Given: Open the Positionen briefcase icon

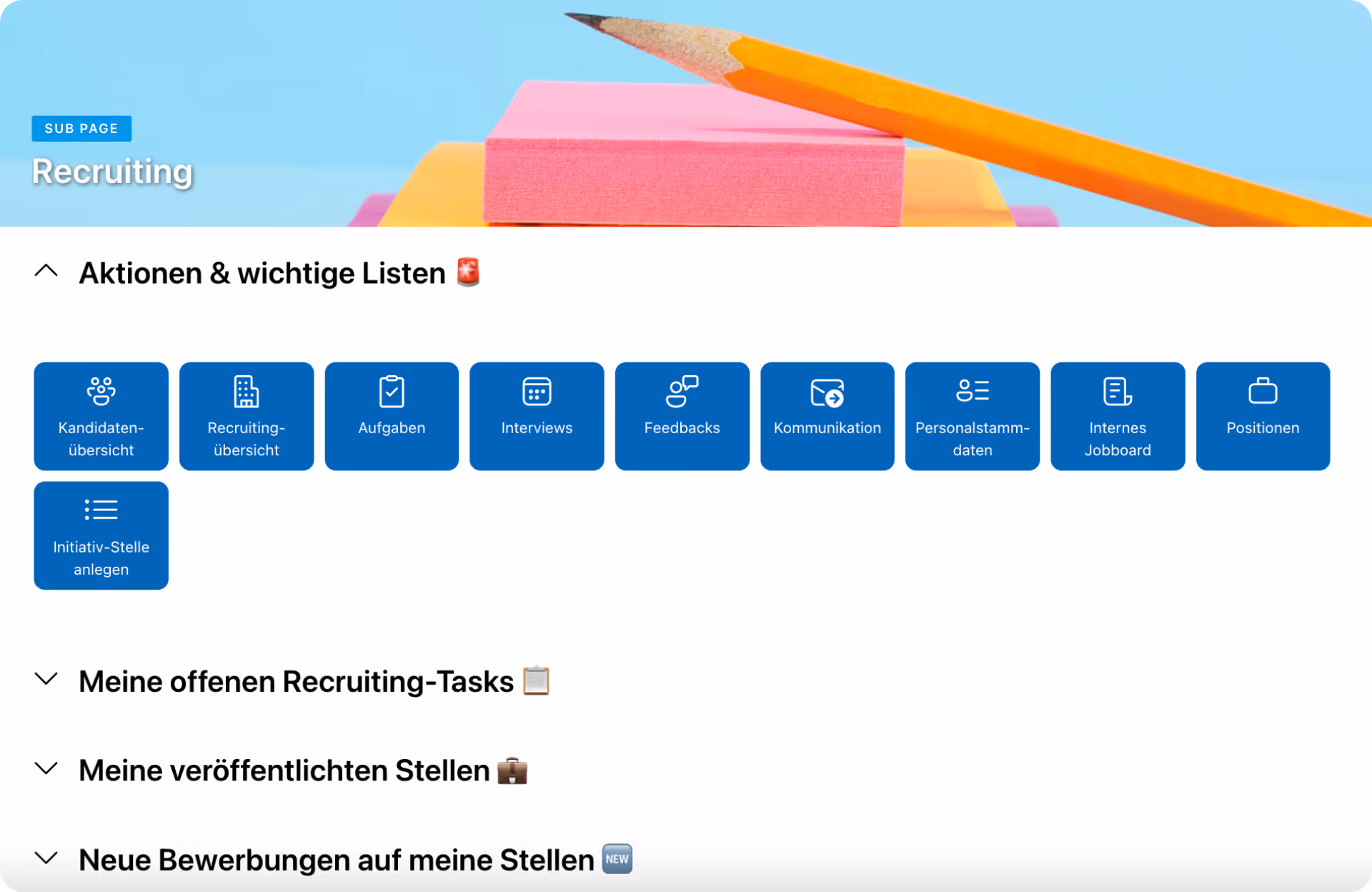Looking at the screenshot, I should pyautogui.click(x=1263, y=391).
